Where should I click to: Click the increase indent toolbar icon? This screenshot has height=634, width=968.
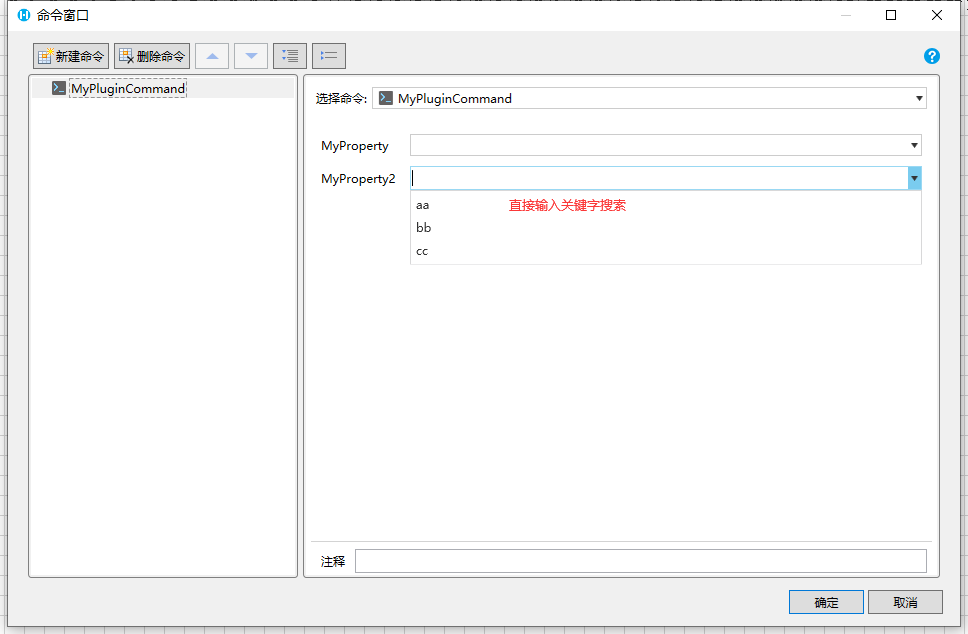pos(290,56)
